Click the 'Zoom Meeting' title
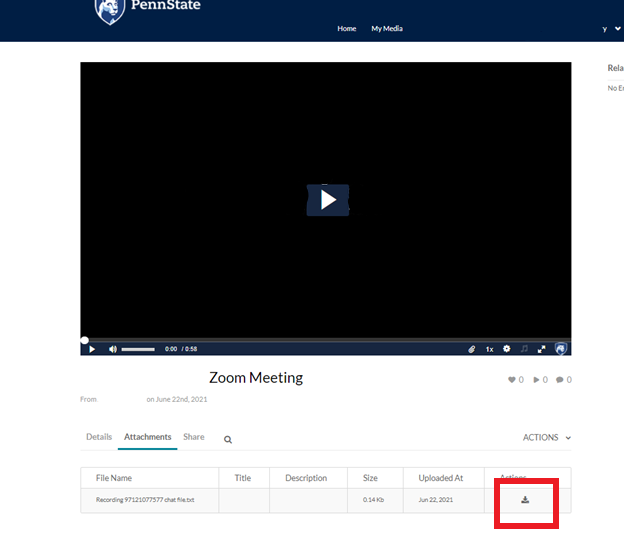 pyautogui.click(x=256, y=377)
